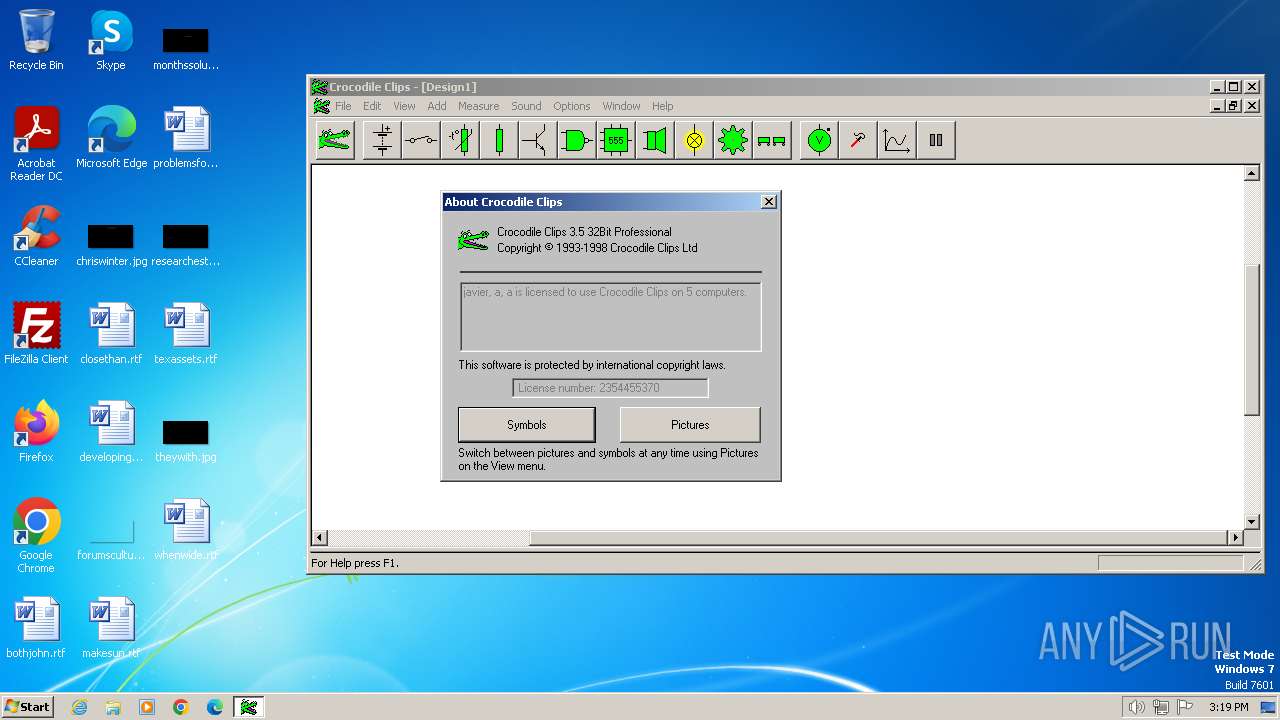Viewport: 1280px width, 720px height.
Task: Click the taskbar clock showing 3:19 PM
Action: (x=1228, y=707)
